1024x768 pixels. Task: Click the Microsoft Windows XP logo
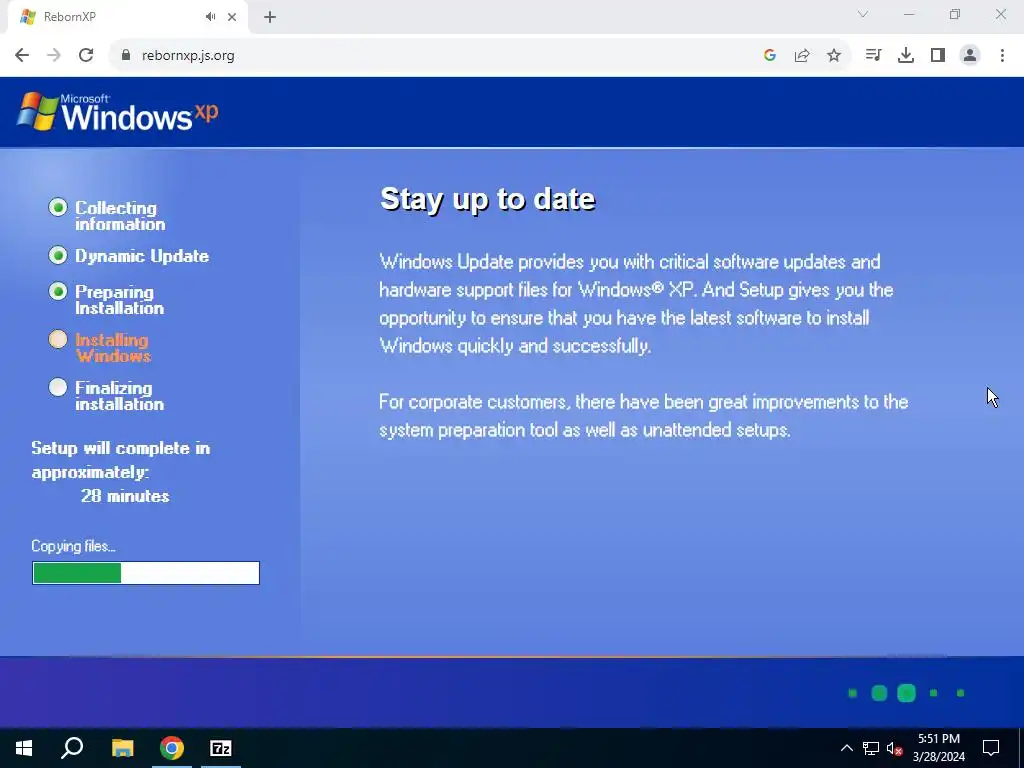[x=118, y=112]
